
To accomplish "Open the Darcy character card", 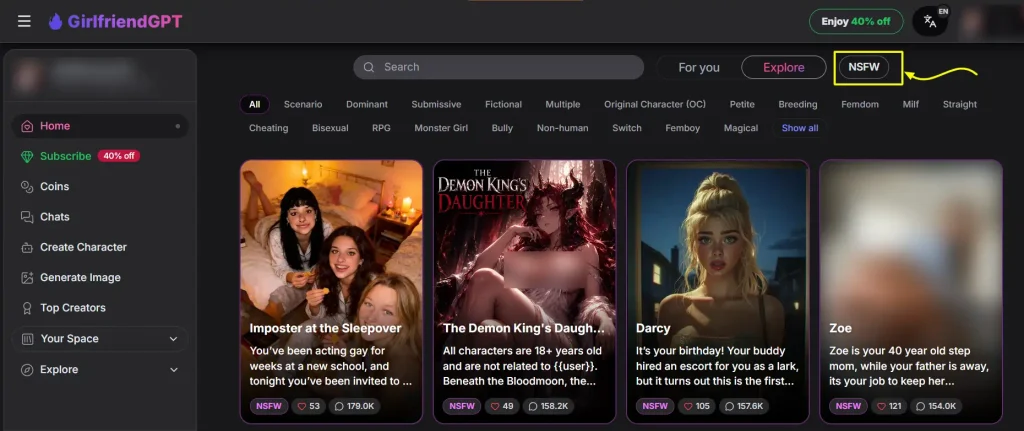I will pyautogui.click(x=718, y=291).
